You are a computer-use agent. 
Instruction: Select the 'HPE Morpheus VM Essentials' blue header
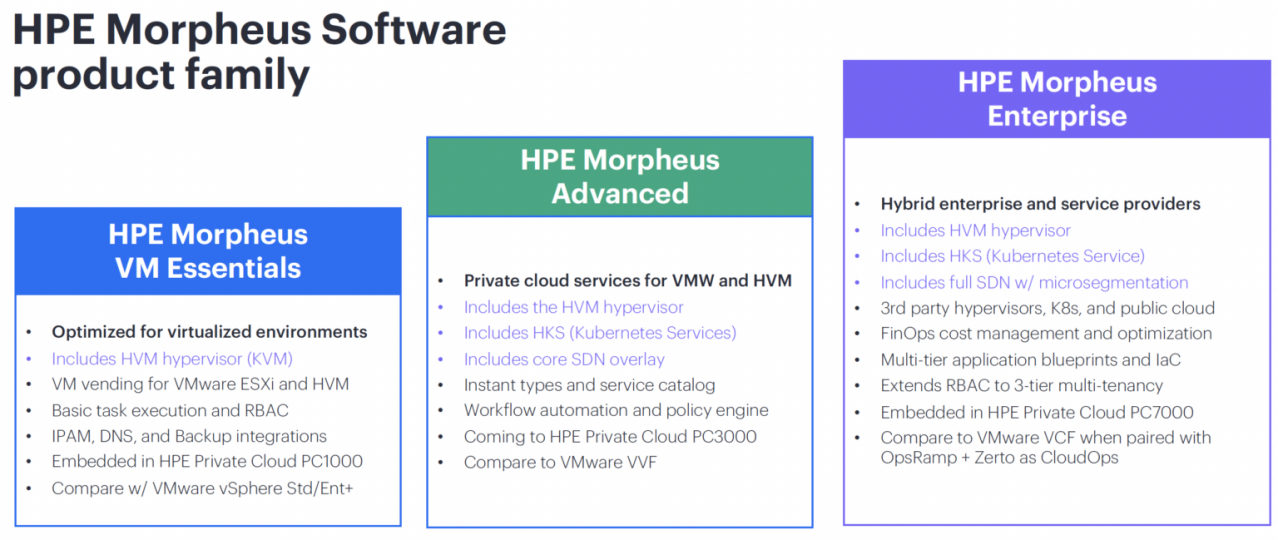point(208,251)
